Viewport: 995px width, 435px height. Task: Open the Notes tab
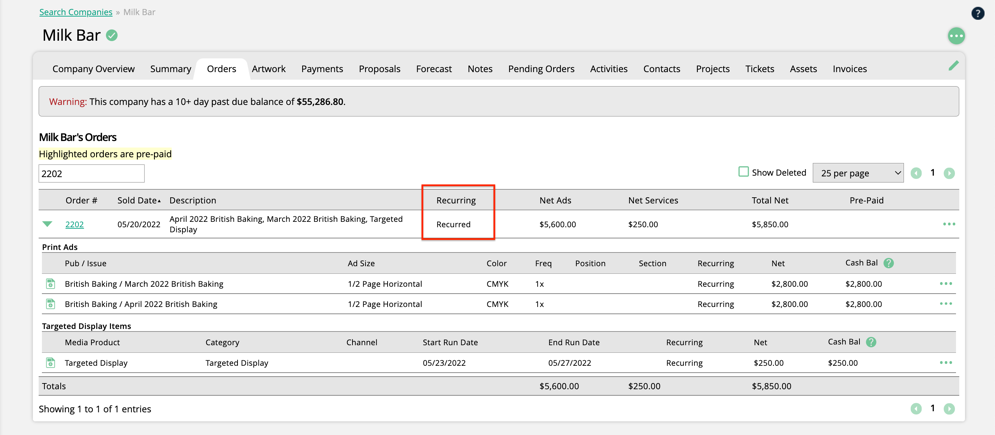[x=480, y=68]
